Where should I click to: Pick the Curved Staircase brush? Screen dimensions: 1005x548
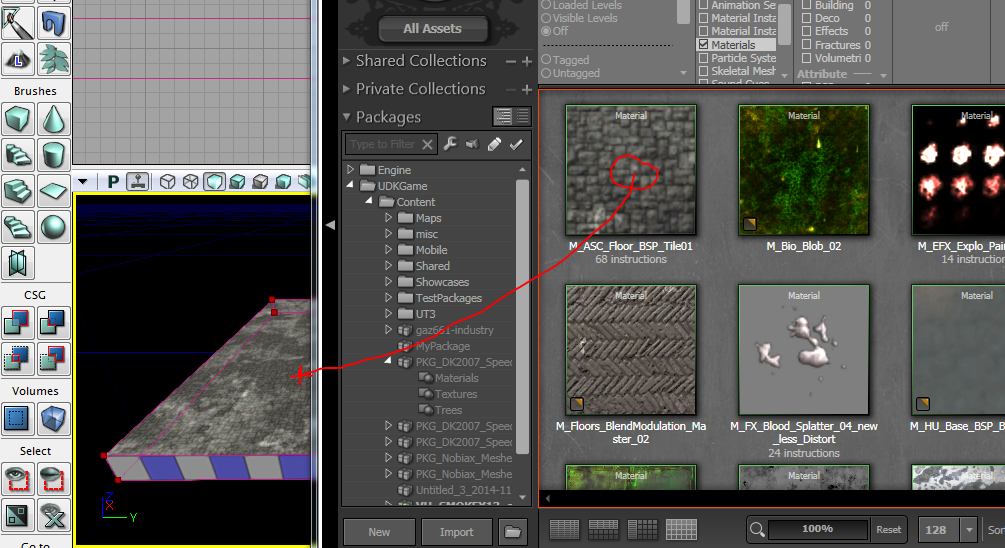click(18, 155)
